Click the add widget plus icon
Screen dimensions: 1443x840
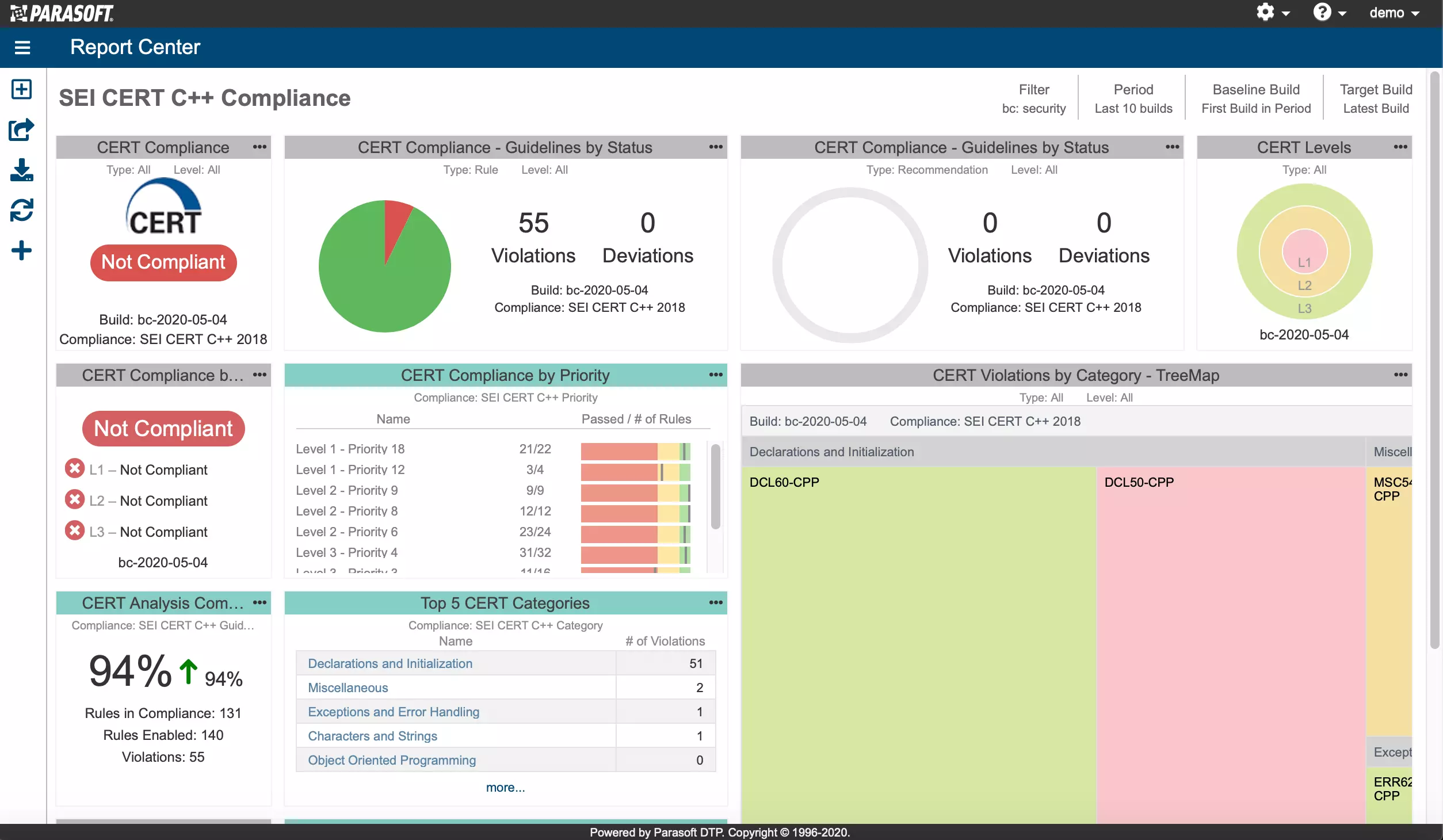pos(22,250)
